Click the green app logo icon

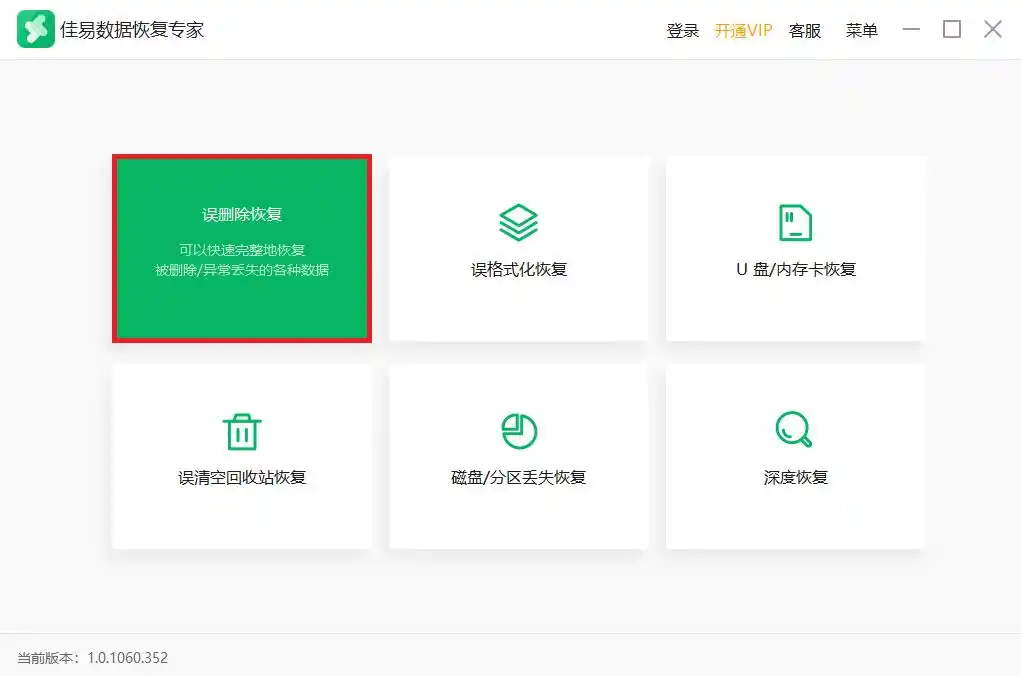[x=36, y=30]
